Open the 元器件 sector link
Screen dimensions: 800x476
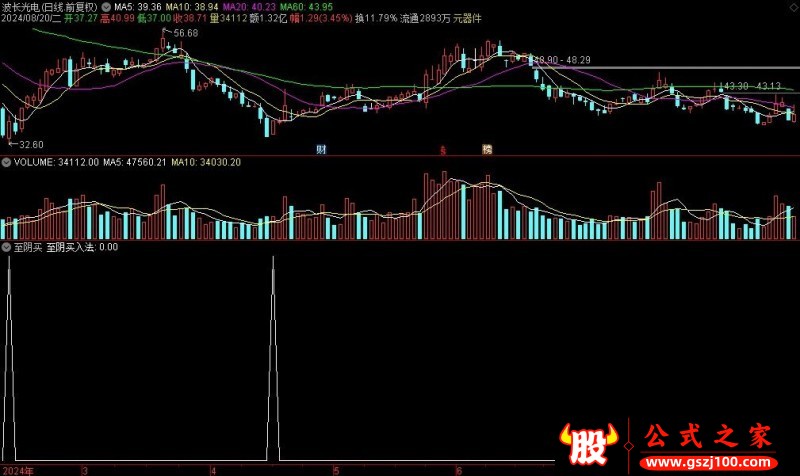pos(467,18)
